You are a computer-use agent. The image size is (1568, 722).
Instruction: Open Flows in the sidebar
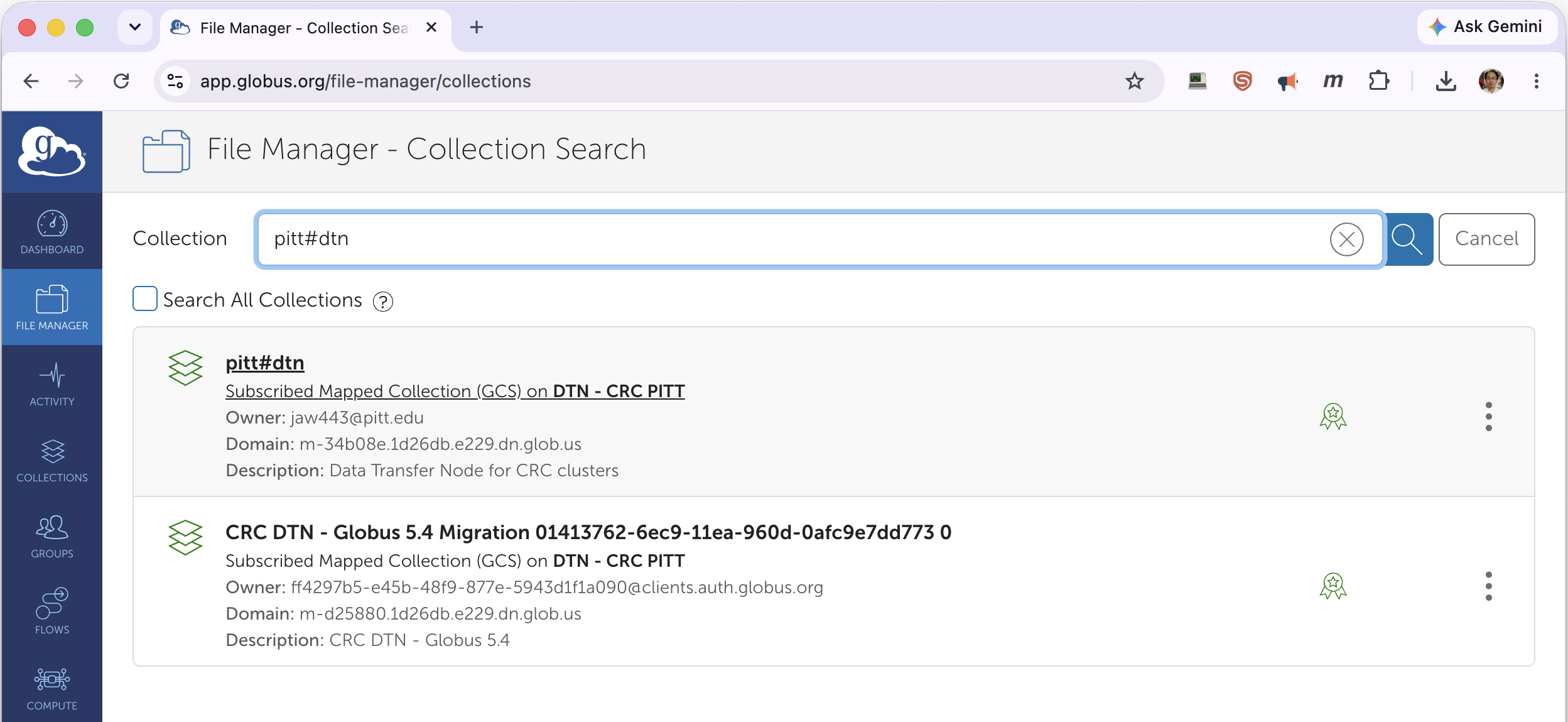point(52,612)
